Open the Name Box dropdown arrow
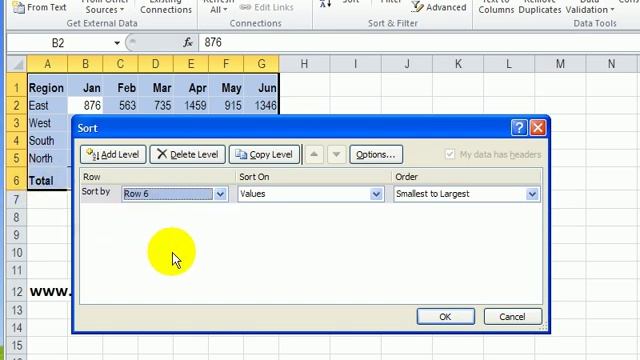This screenshot has width=640, height=360. pyautogui.click(x=117, y=43)
